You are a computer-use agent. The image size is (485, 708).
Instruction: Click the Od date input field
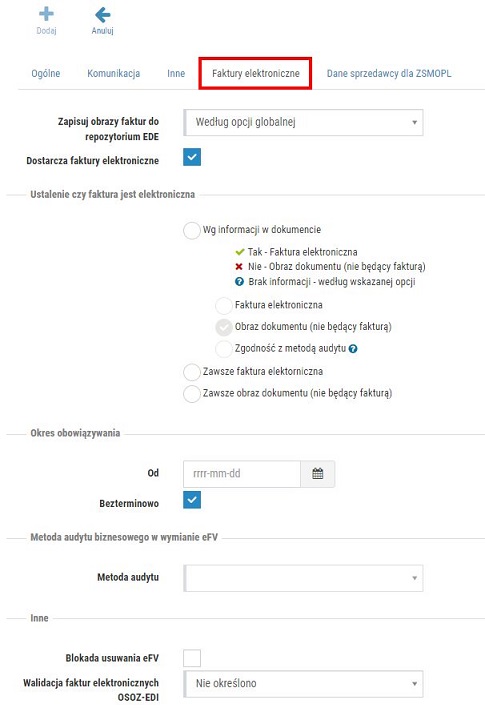[242, 474]
